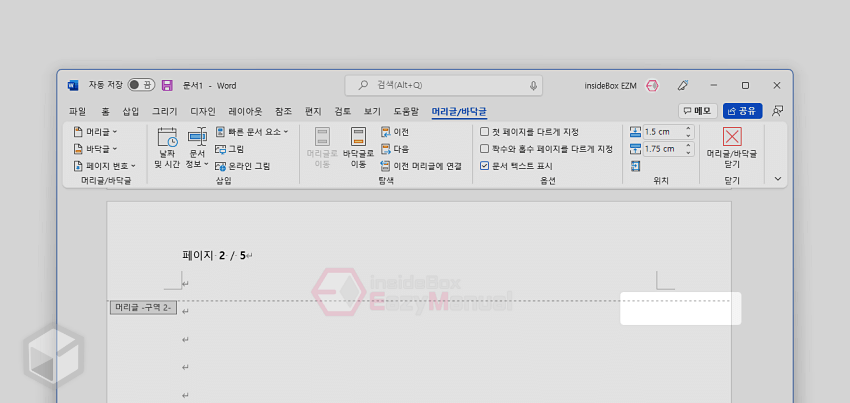850x403 pixels.
Task: Click the footer-from-bottom 1.75 cm field
Action: pyautogui.click(x=664, y=149)
